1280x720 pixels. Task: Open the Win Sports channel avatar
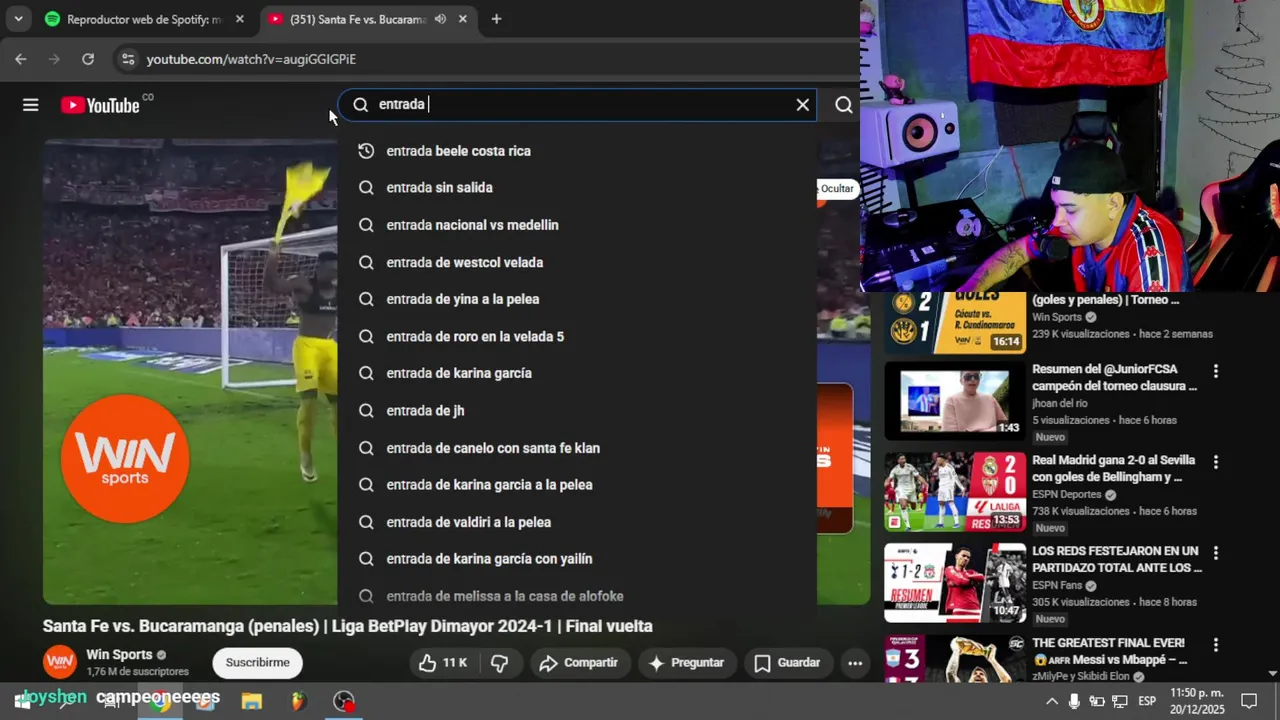pyautogui.click(x=60, y=662)
